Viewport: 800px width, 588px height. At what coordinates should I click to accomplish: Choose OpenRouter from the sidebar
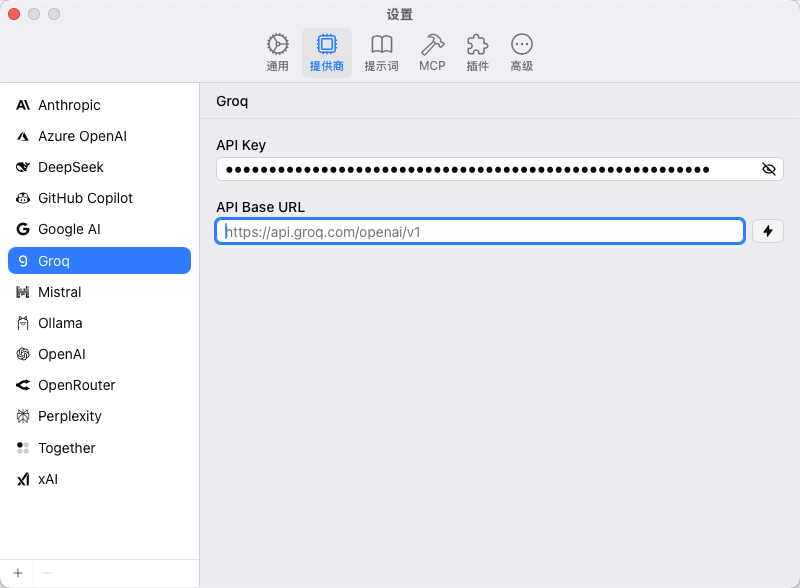coord(76,385)
